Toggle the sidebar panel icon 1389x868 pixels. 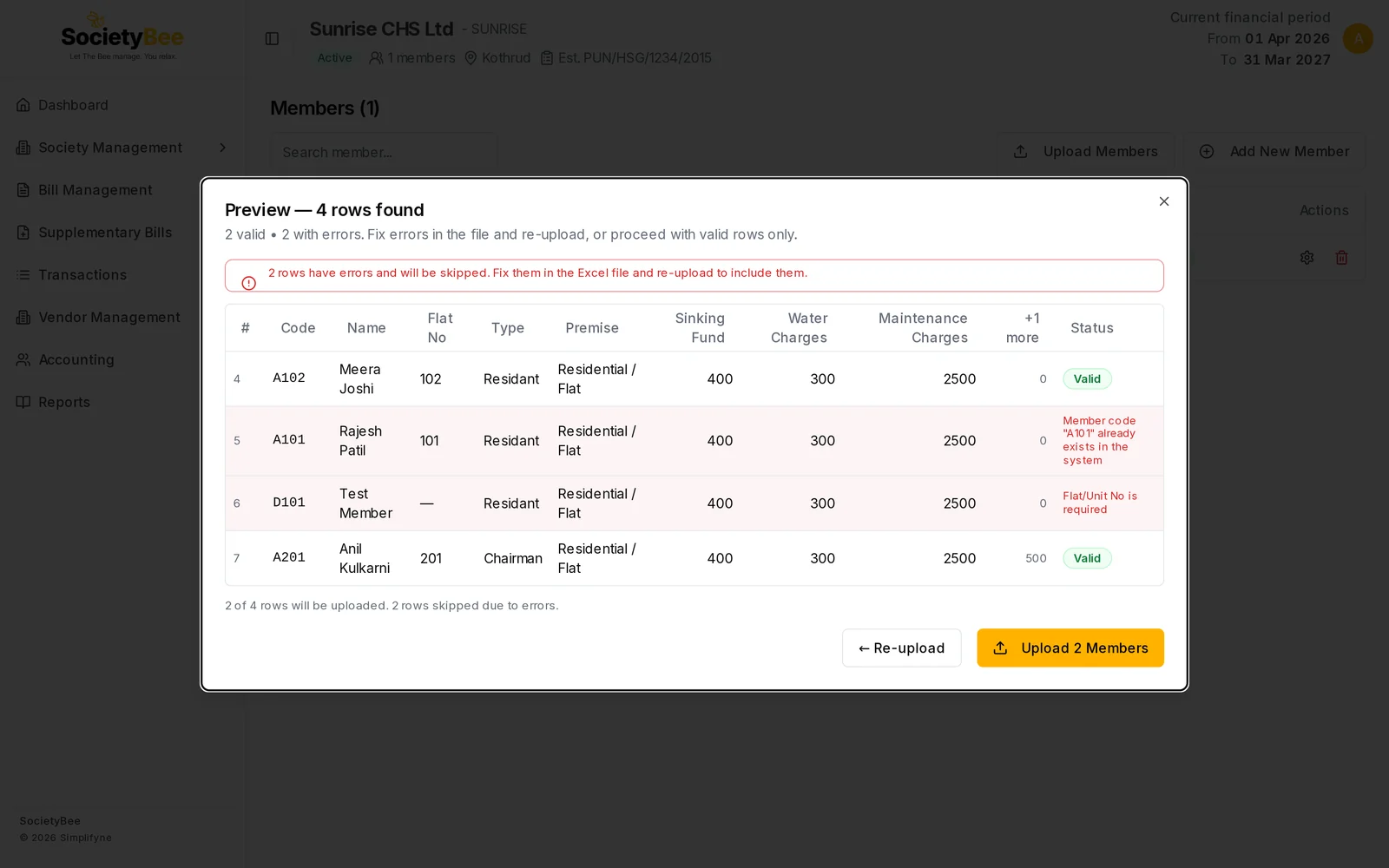tap(272, 39)
